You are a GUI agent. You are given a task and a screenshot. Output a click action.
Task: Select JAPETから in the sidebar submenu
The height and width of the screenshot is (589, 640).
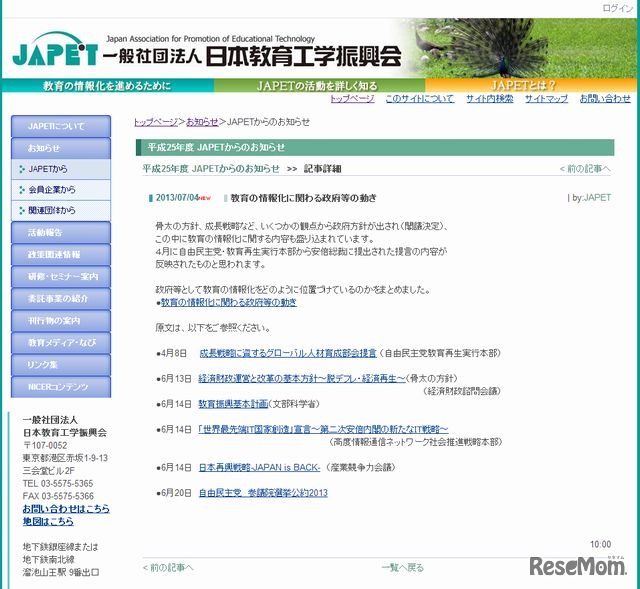click(61, 169)
